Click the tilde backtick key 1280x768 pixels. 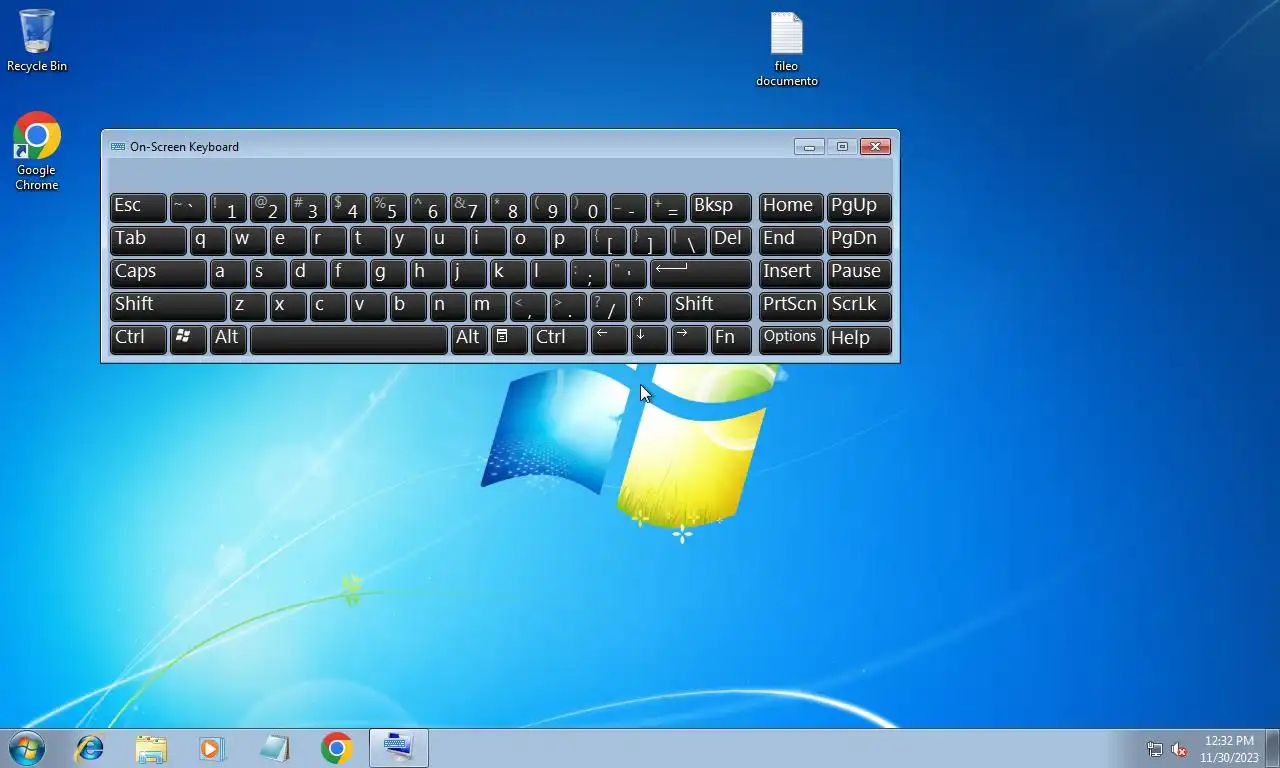tap(188, 207)
